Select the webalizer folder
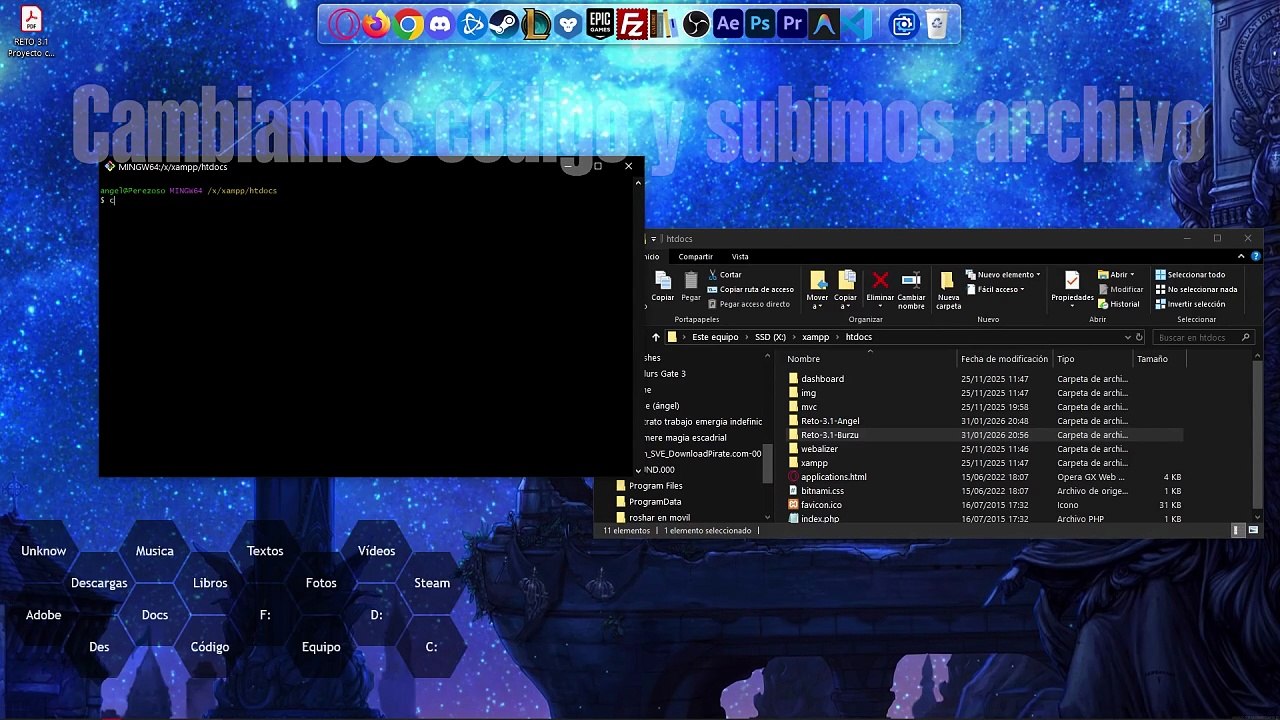This screenshot has height=720, width=1280. click(x=984, y=449)
